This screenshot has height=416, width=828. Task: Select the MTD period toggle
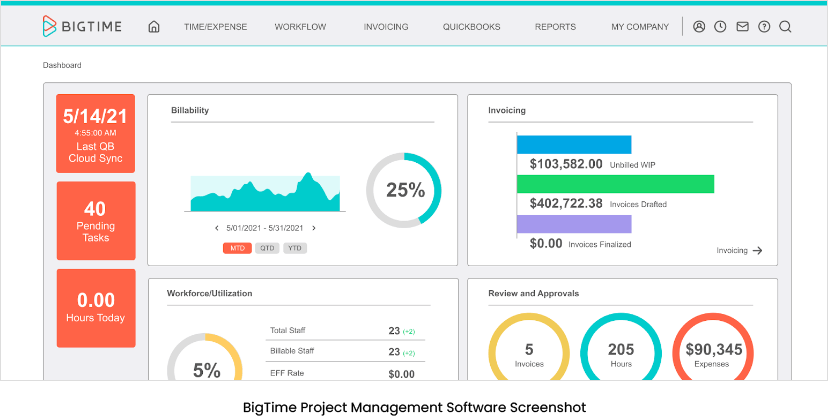pos(238,248)
